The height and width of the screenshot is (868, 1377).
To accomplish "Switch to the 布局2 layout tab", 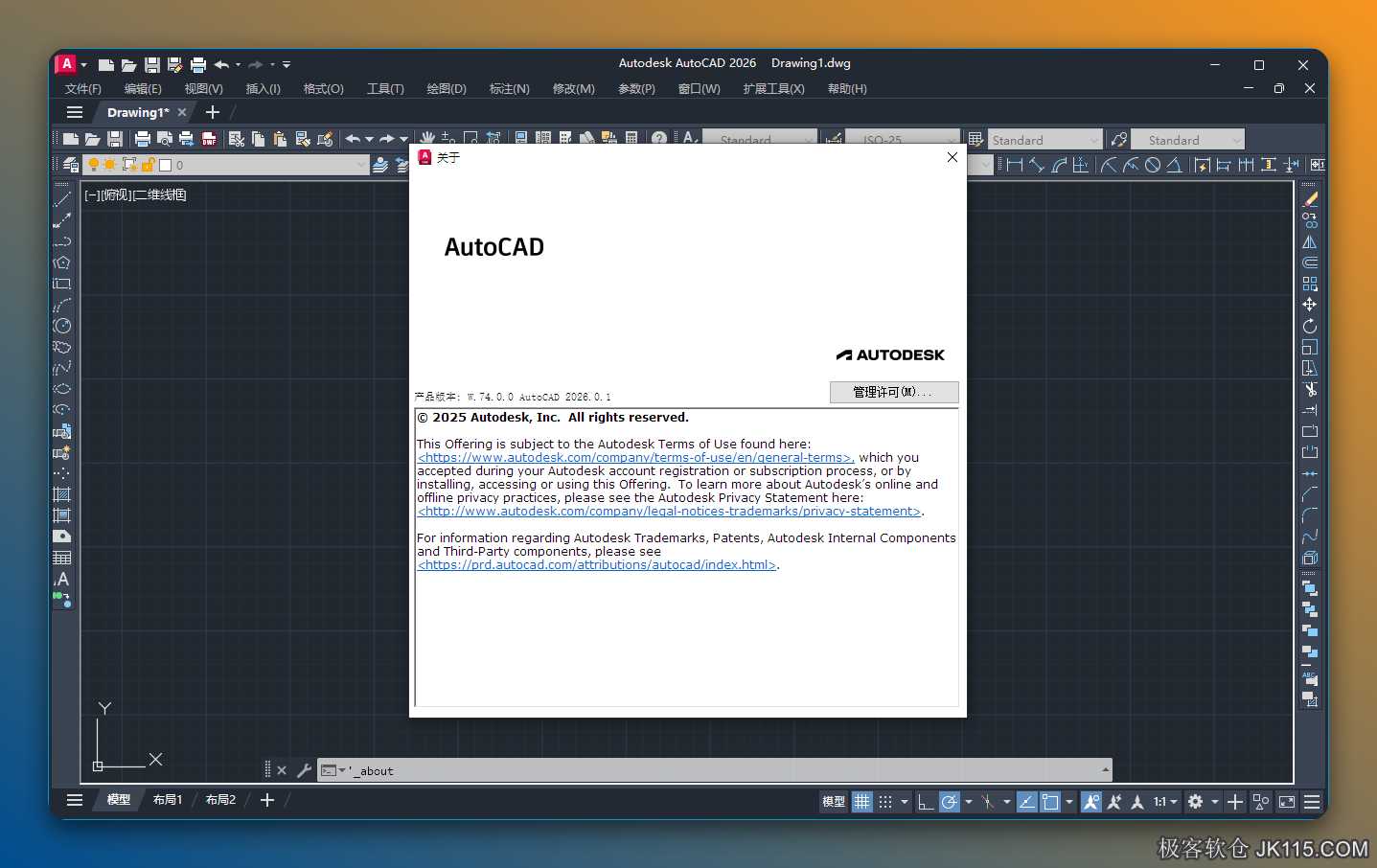I will pos(220,799).
